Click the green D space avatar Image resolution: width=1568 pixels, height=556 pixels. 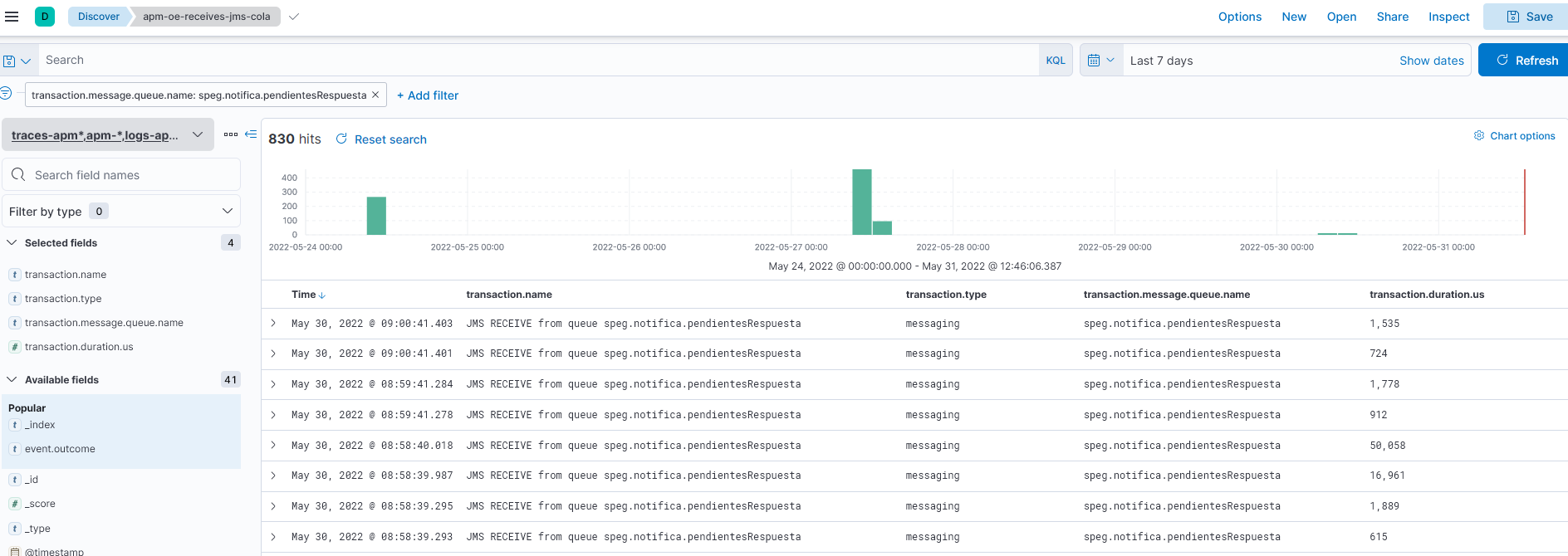point(45,16)
